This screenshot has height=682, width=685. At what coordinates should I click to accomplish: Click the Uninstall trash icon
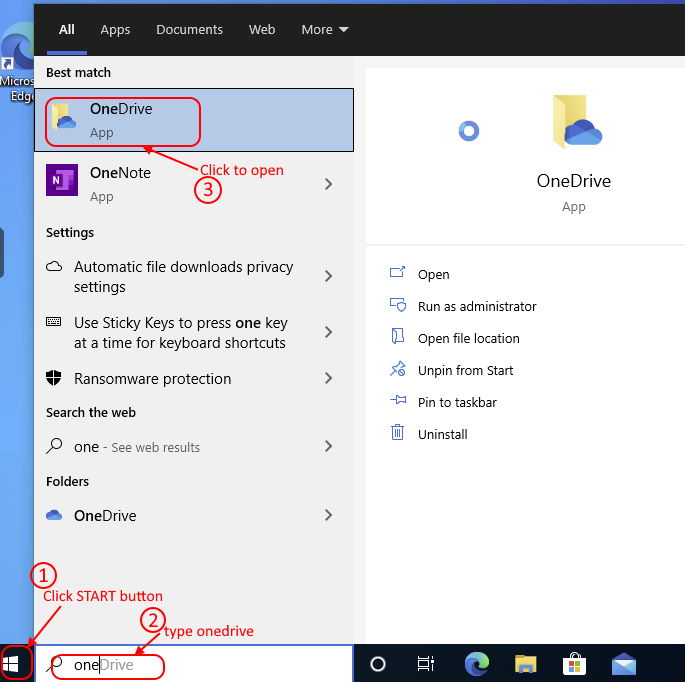click(397, 432)
